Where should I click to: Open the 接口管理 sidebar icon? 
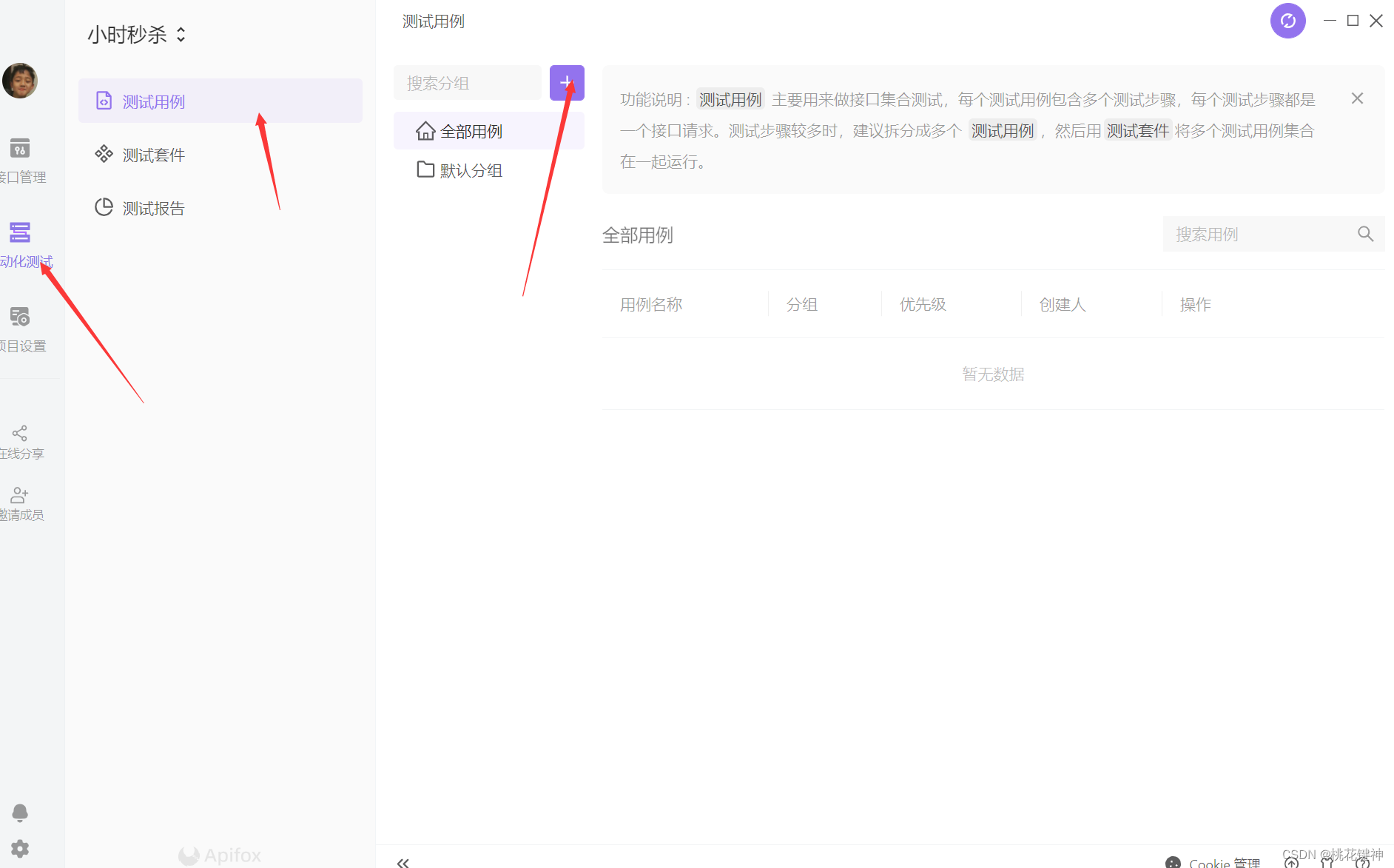click(20, 149)
